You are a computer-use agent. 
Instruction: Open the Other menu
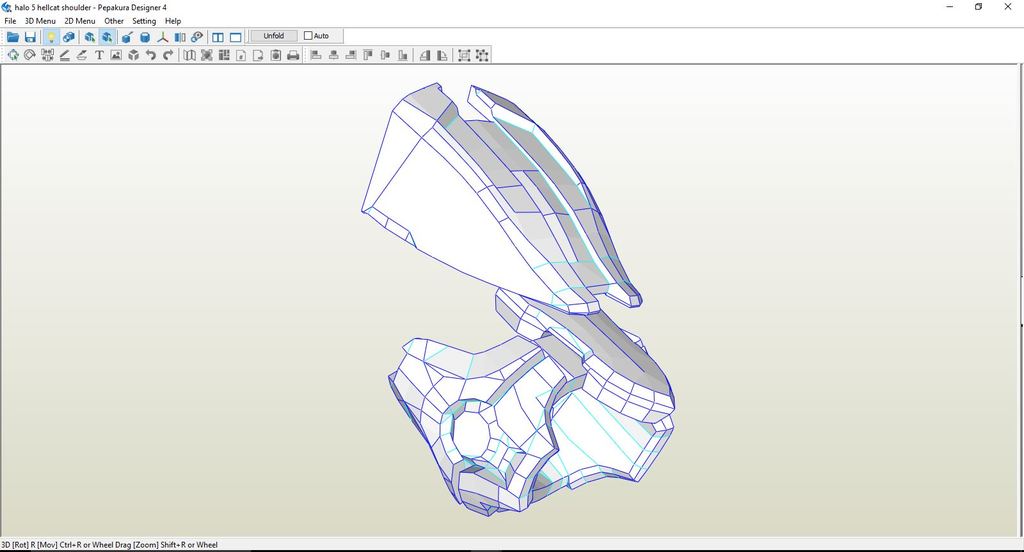coord(114,21)
